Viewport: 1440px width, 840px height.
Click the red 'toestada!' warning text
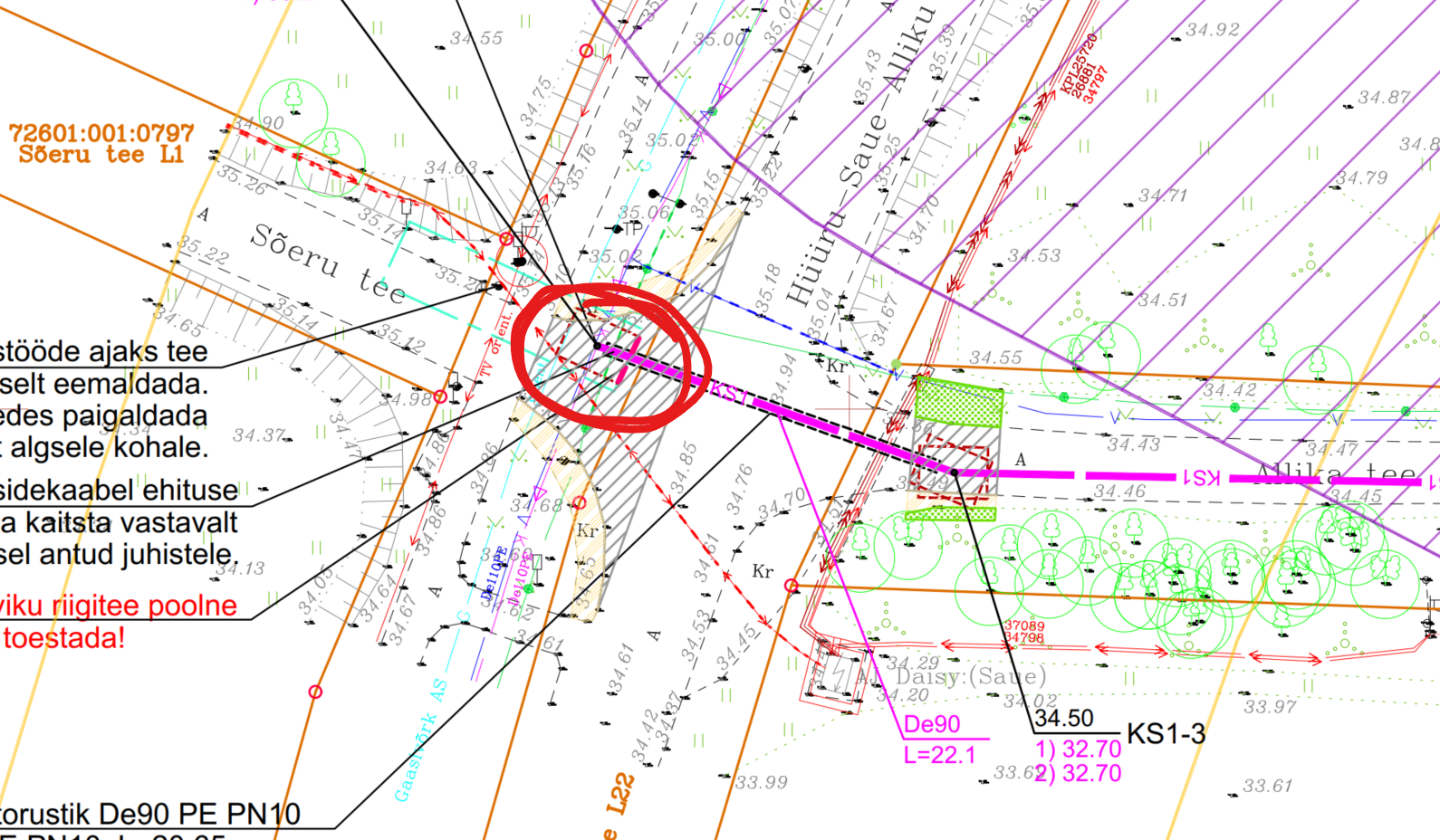tap(63, 638)
